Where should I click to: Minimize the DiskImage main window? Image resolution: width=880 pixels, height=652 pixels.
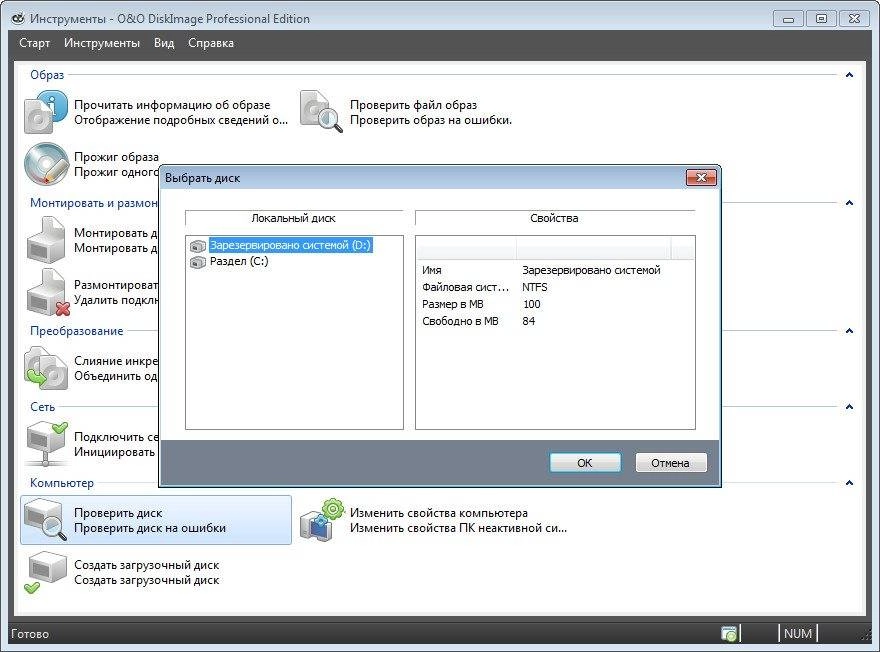(788, 19)
